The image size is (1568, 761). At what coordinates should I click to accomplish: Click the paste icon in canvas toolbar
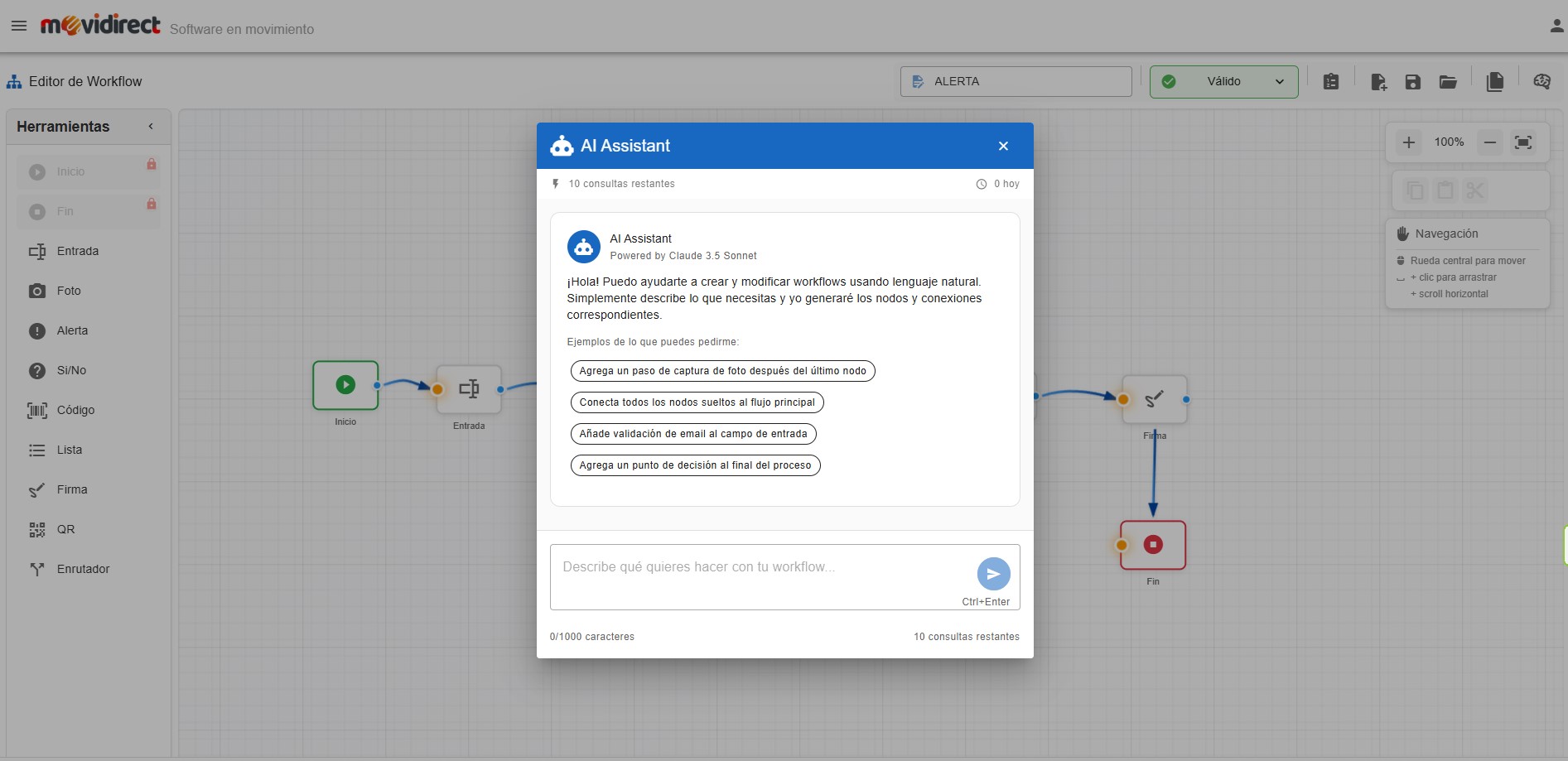point(1445,190)
